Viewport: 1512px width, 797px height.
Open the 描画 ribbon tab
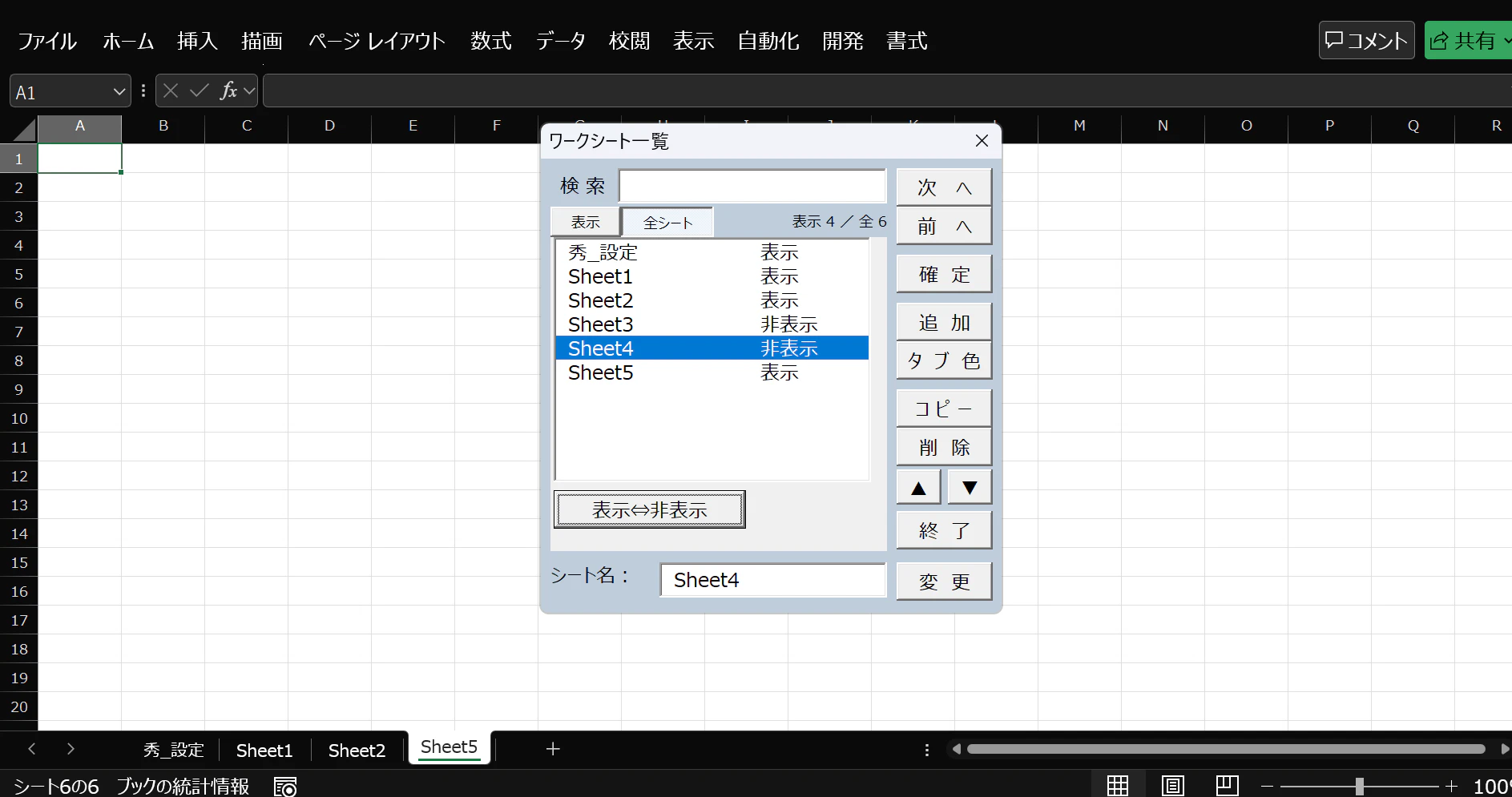(262, 41)
